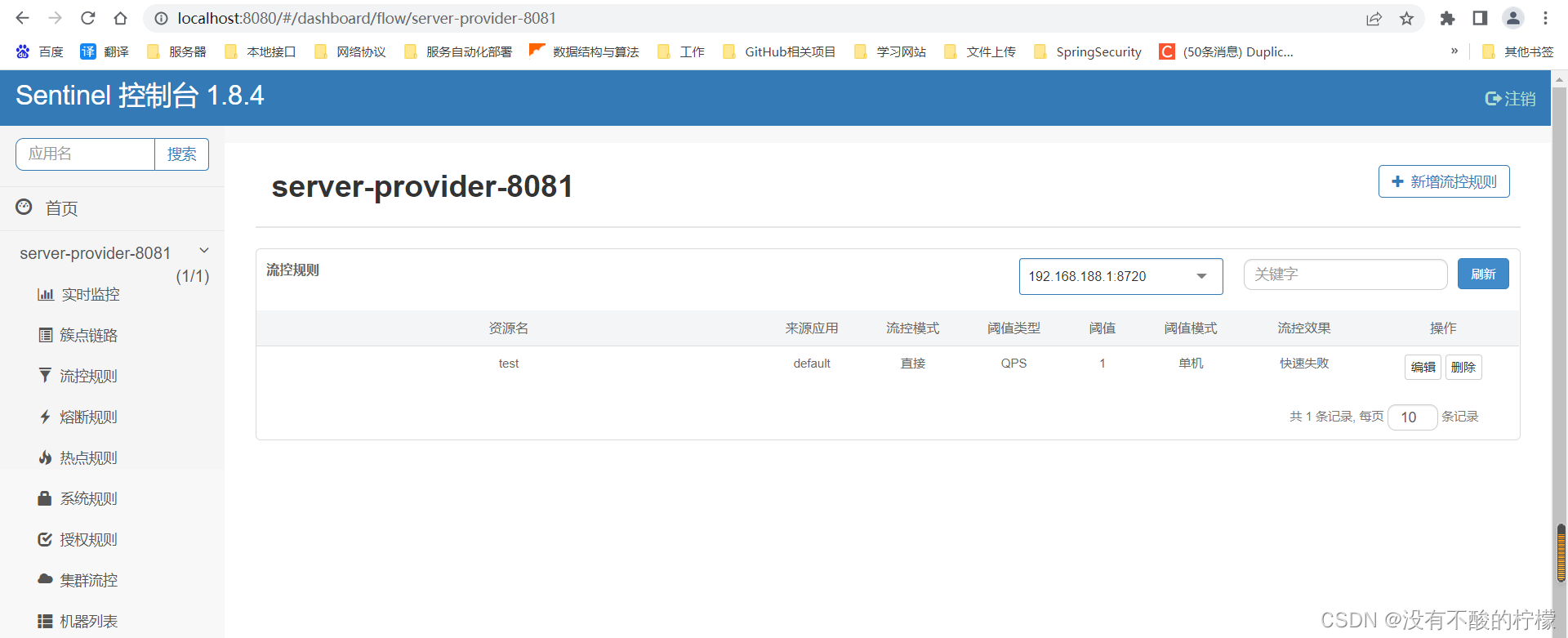Open the 百度 bookmark
This screenshot has height=638, width=1568.
click(39, 51)
